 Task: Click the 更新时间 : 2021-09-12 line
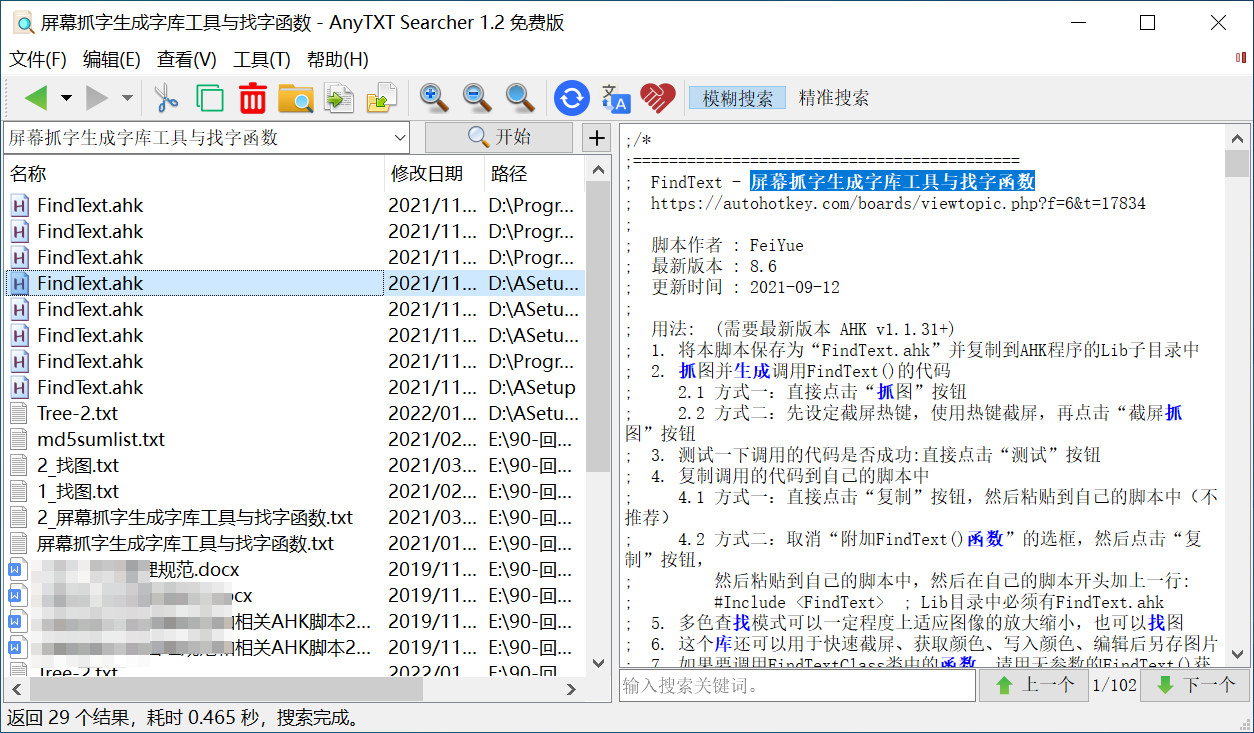(745, 287)
